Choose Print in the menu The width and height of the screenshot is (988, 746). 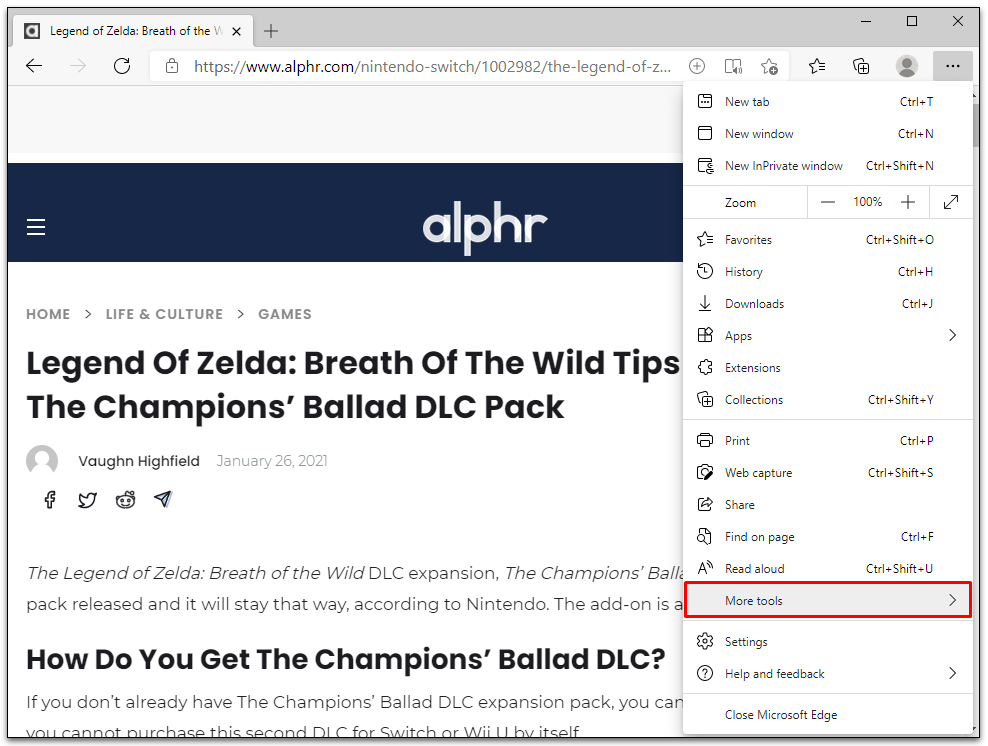(828, 440)
